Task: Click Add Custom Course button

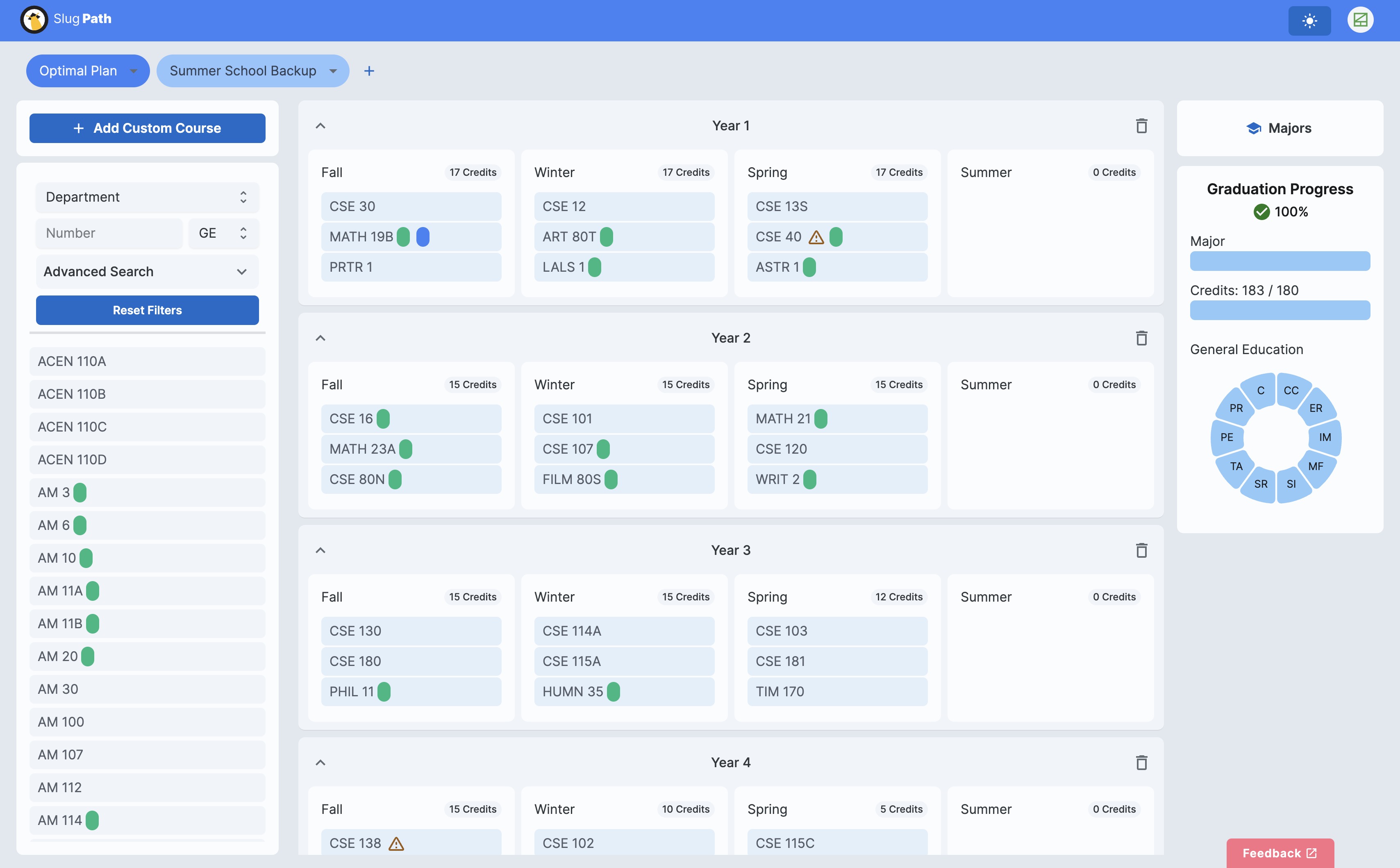Action: pos(147,128)
